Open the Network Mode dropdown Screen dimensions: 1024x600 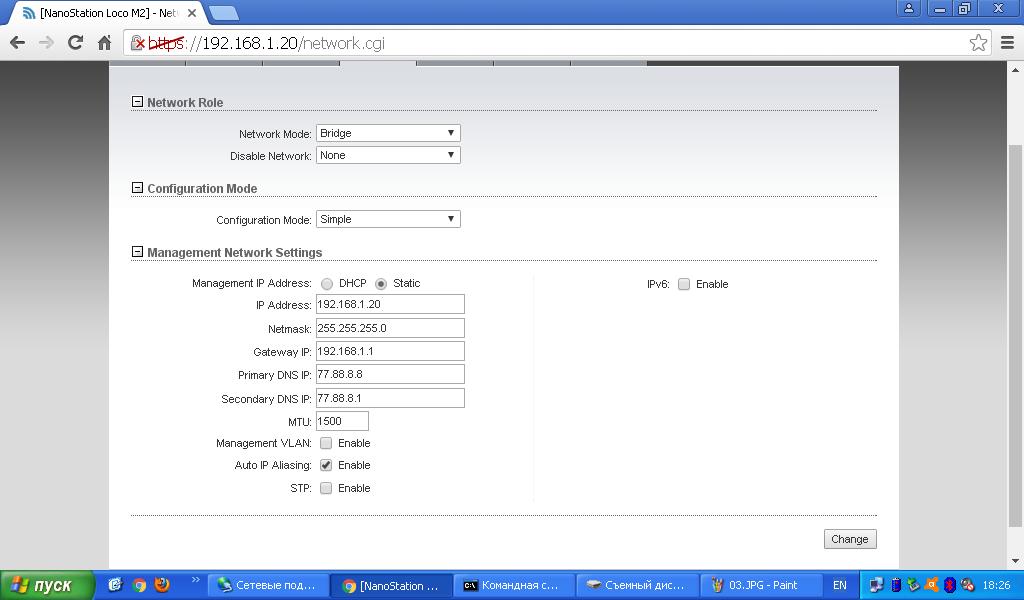point(388,133)
